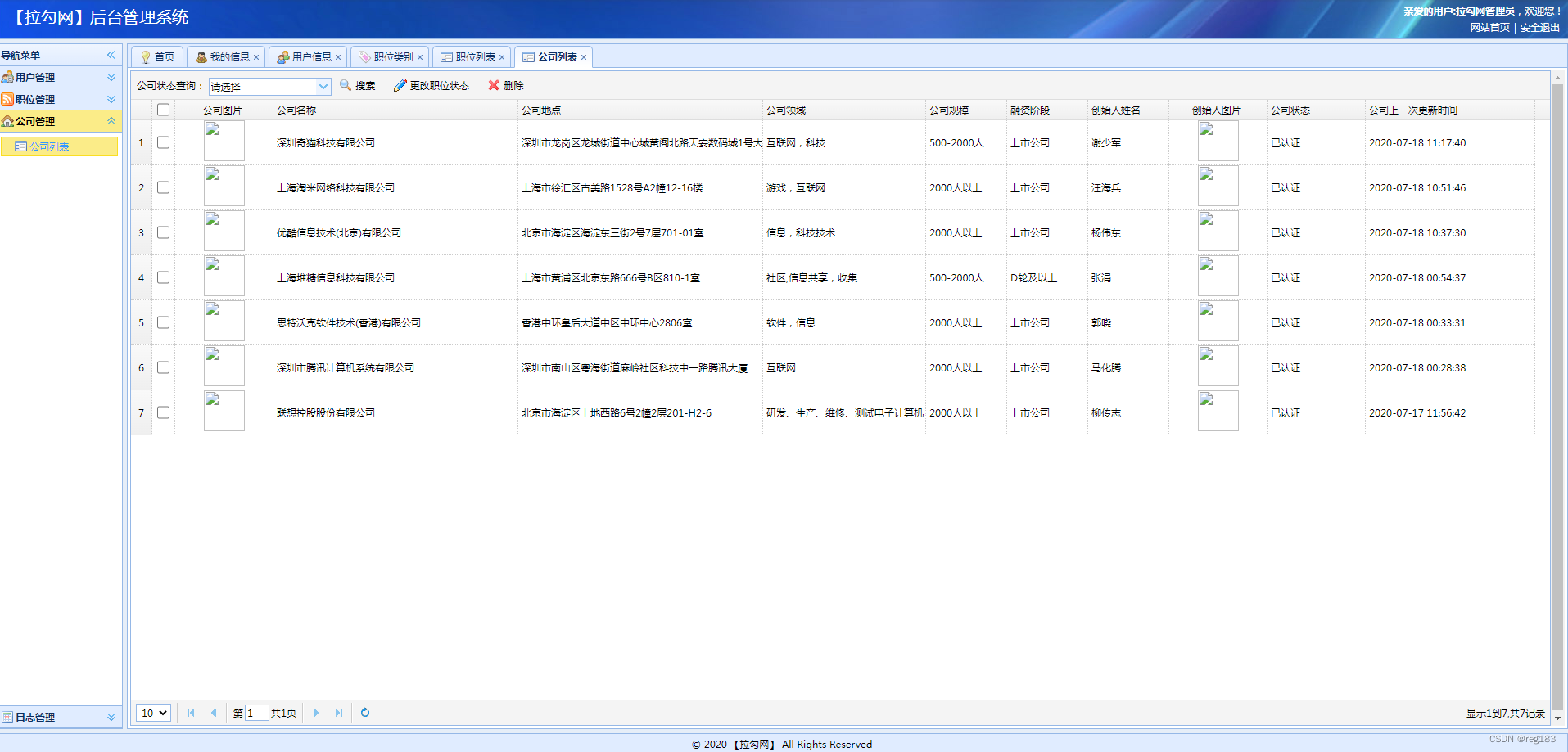
Task: Close the 职位列表 tab
Action: pos(502,57)
